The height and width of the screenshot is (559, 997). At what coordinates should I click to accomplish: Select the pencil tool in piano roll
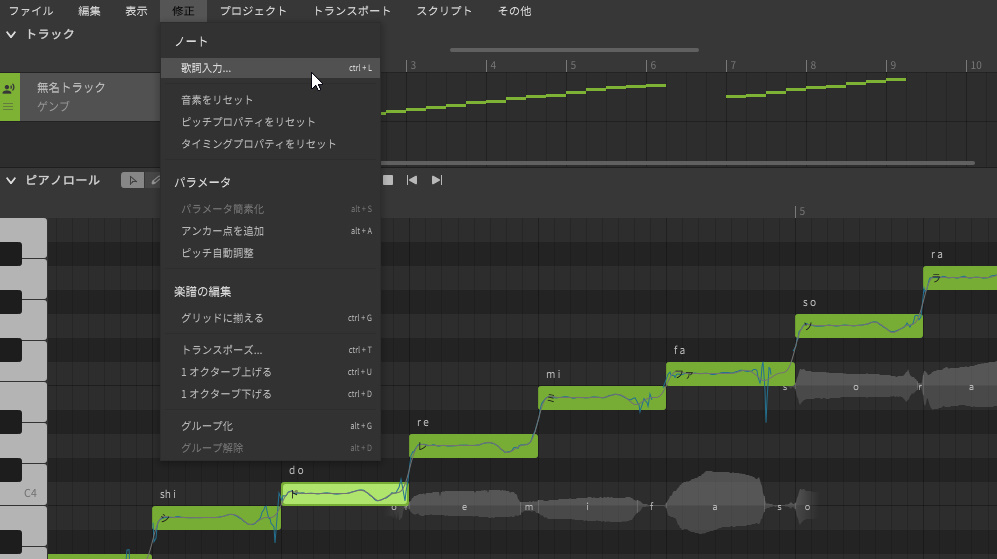[155, 181]
